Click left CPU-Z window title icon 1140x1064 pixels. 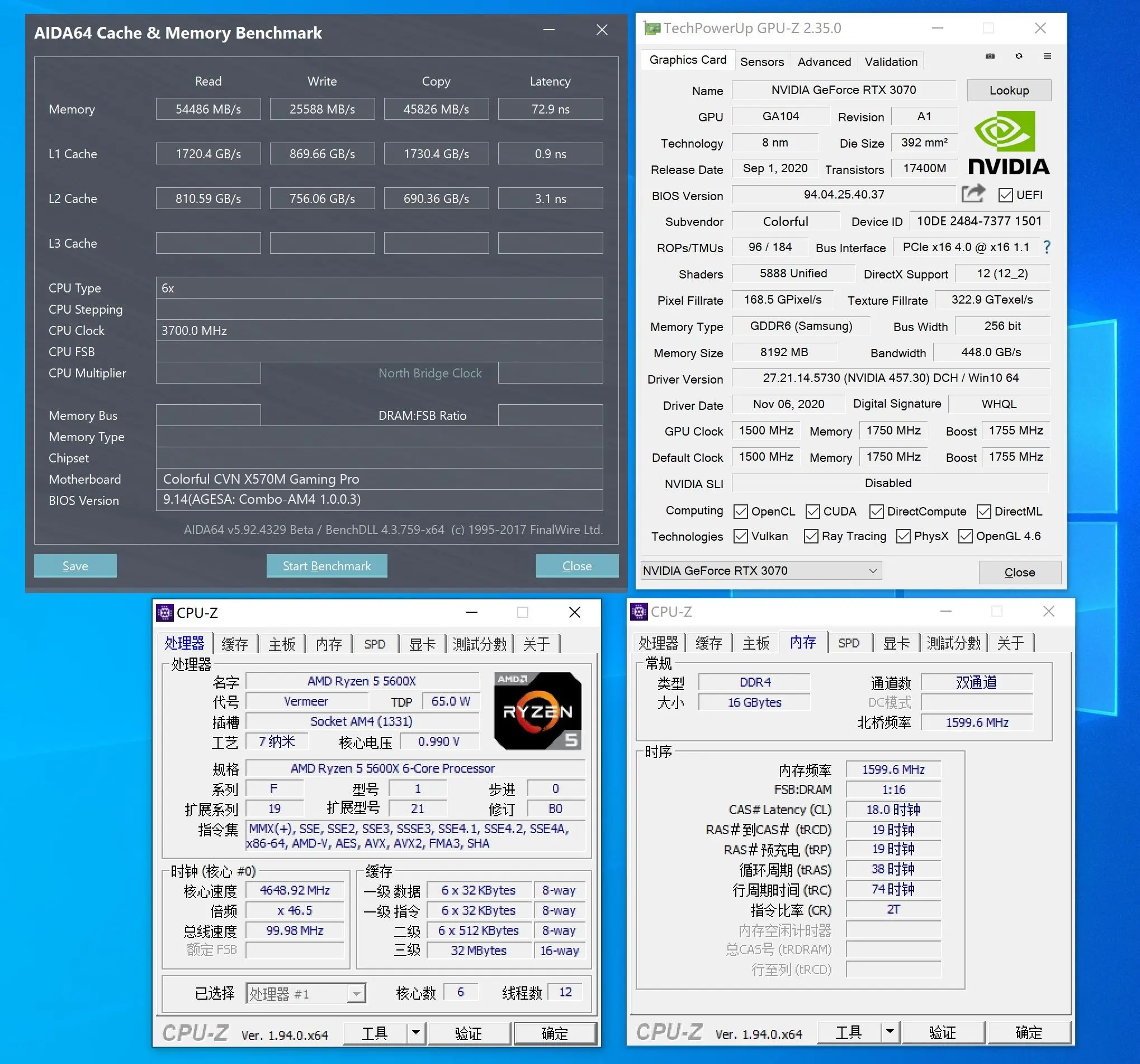pos(164,613)
